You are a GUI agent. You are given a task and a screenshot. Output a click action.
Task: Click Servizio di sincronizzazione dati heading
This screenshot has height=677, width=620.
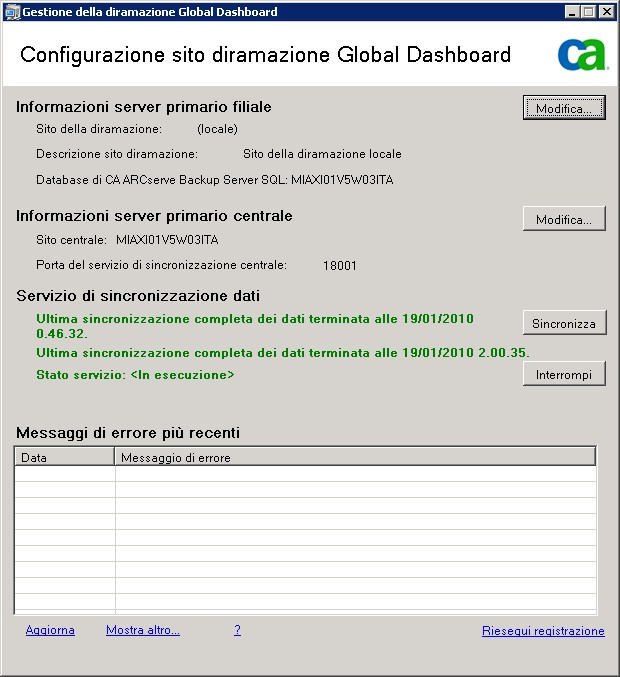[138, 296]
